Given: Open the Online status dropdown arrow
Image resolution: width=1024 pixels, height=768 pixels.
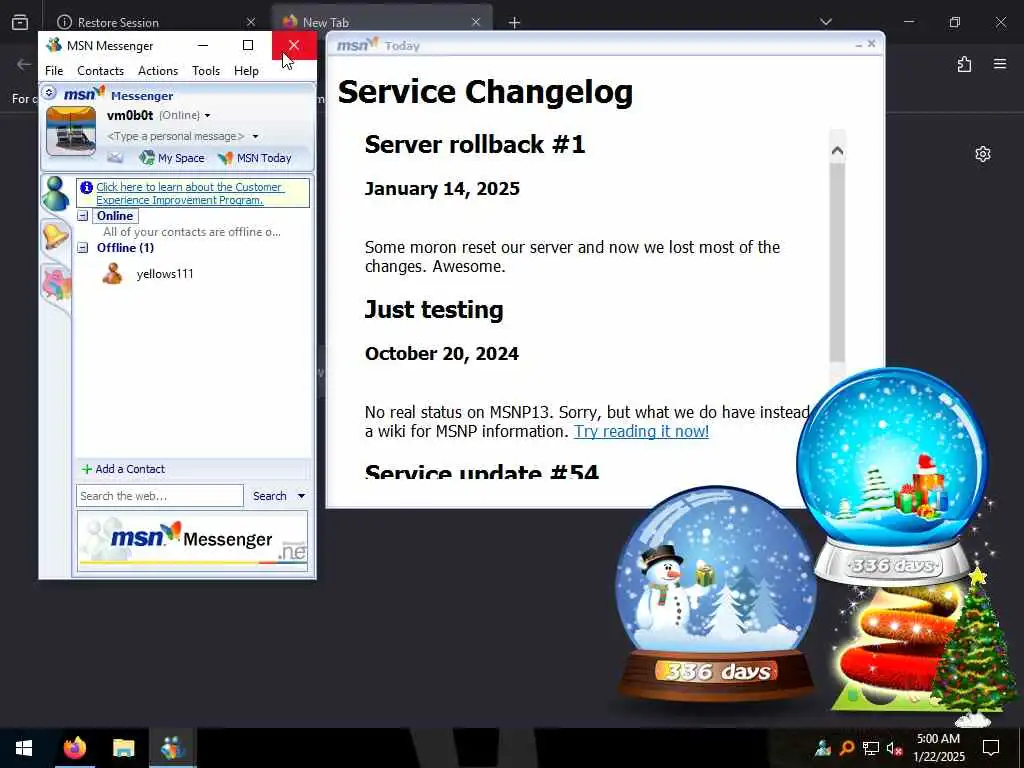Looking at the screenshot, I should click(x=207, y=116).
